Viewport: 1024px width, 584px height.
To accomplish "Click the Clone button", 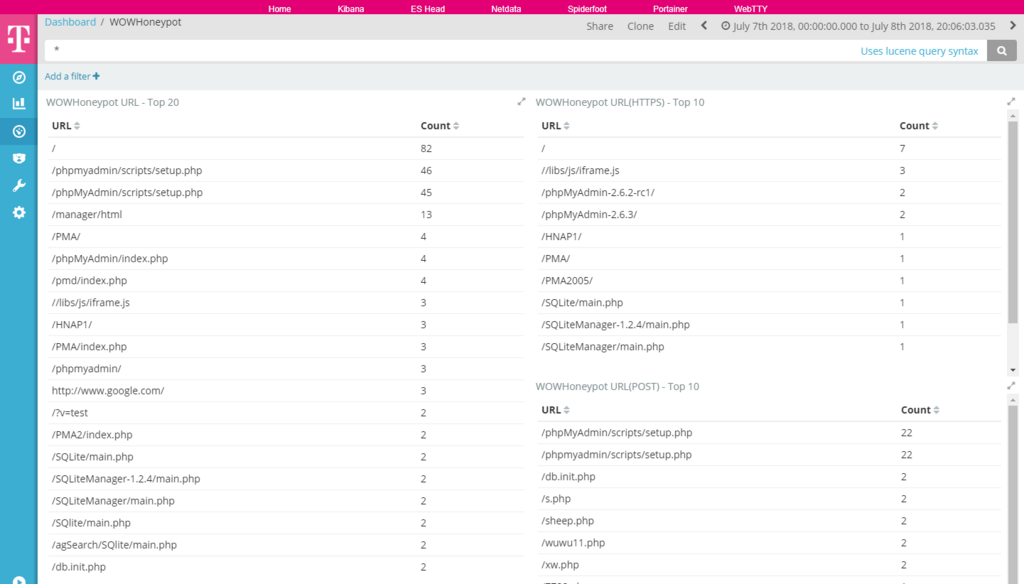I will coord(641,26).
